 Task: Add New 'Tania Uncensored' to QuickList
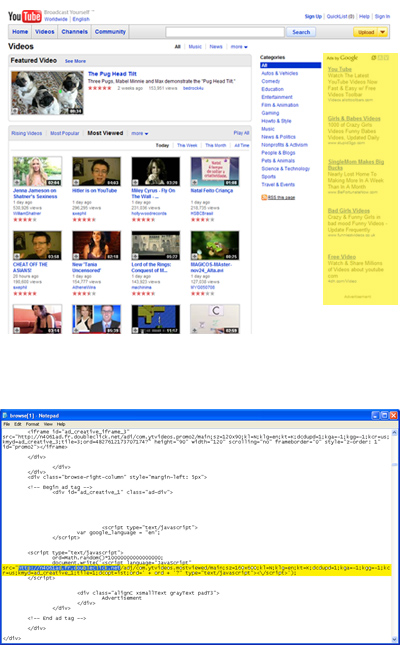pyautogui.click(x=76, y=256)
